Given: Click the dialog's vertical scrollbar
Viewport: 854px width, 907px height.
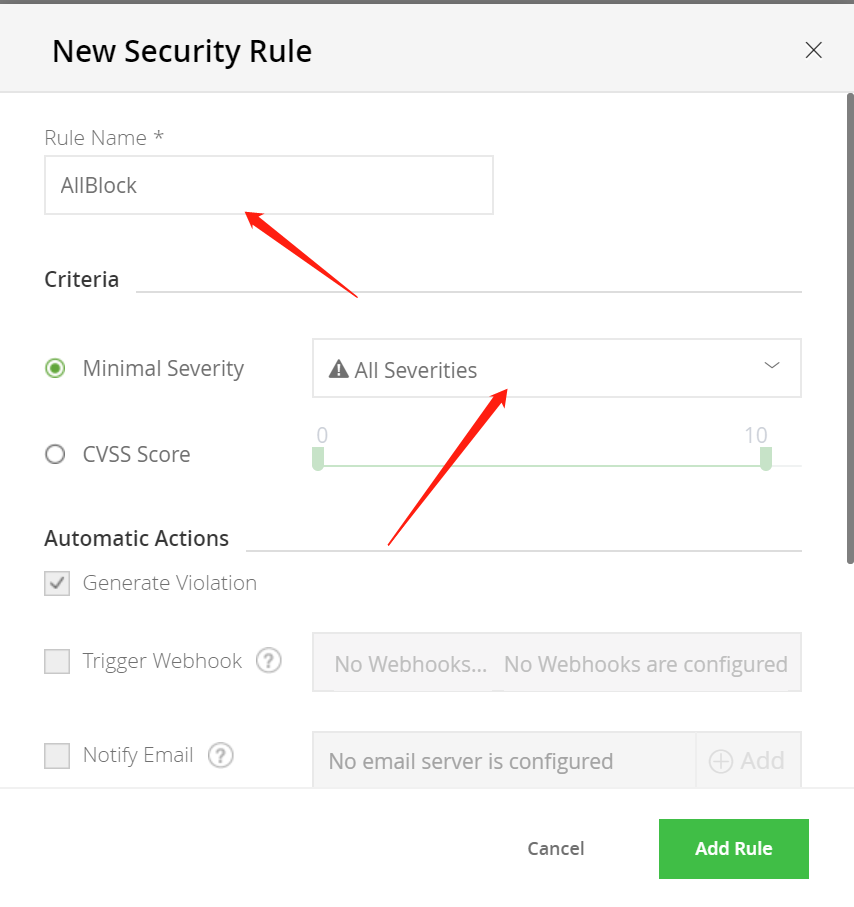Looking at the screenshot, I should (850, 330).
